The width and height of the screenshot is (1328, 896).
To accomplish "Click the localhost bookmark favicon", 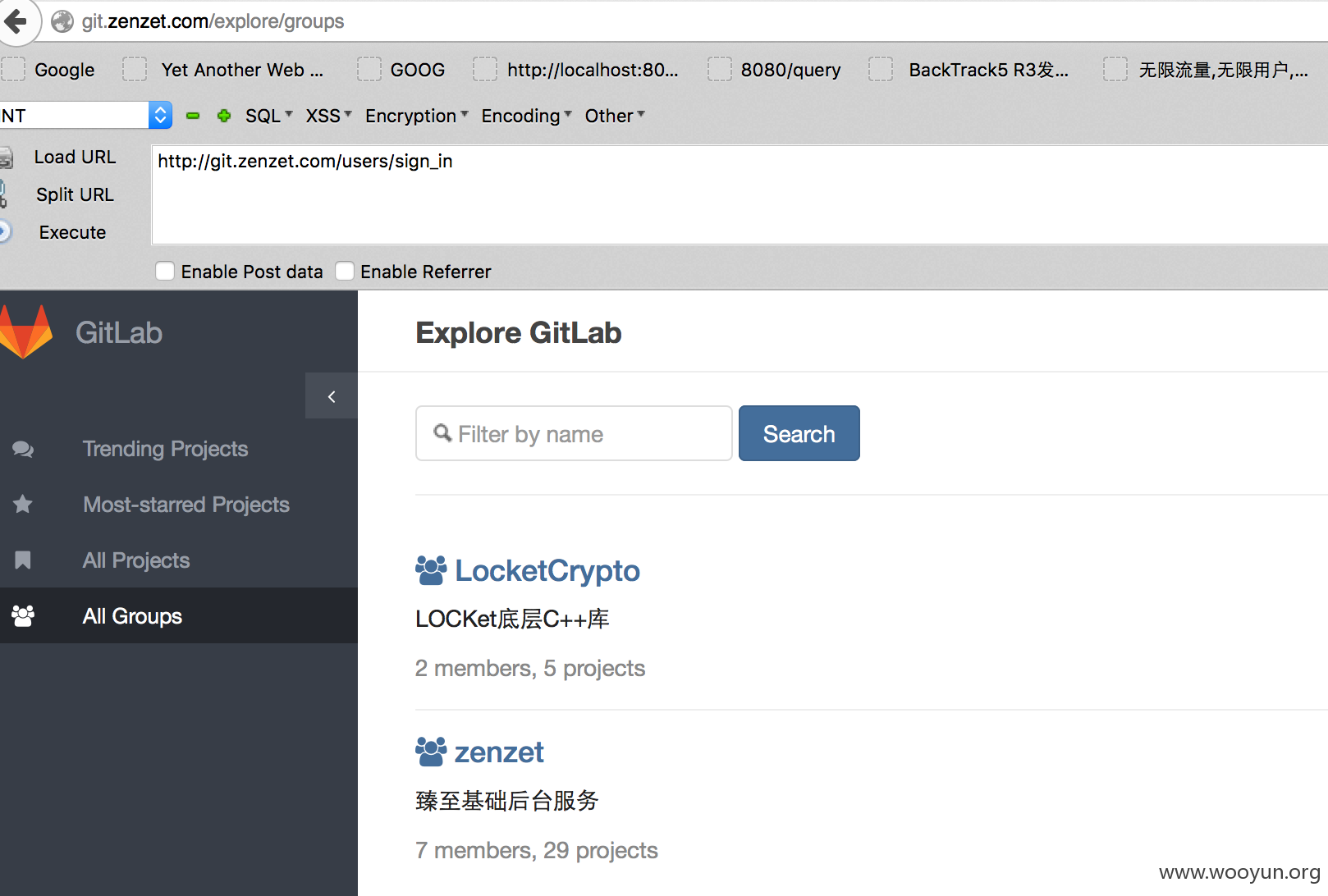I will click(485, 69).
